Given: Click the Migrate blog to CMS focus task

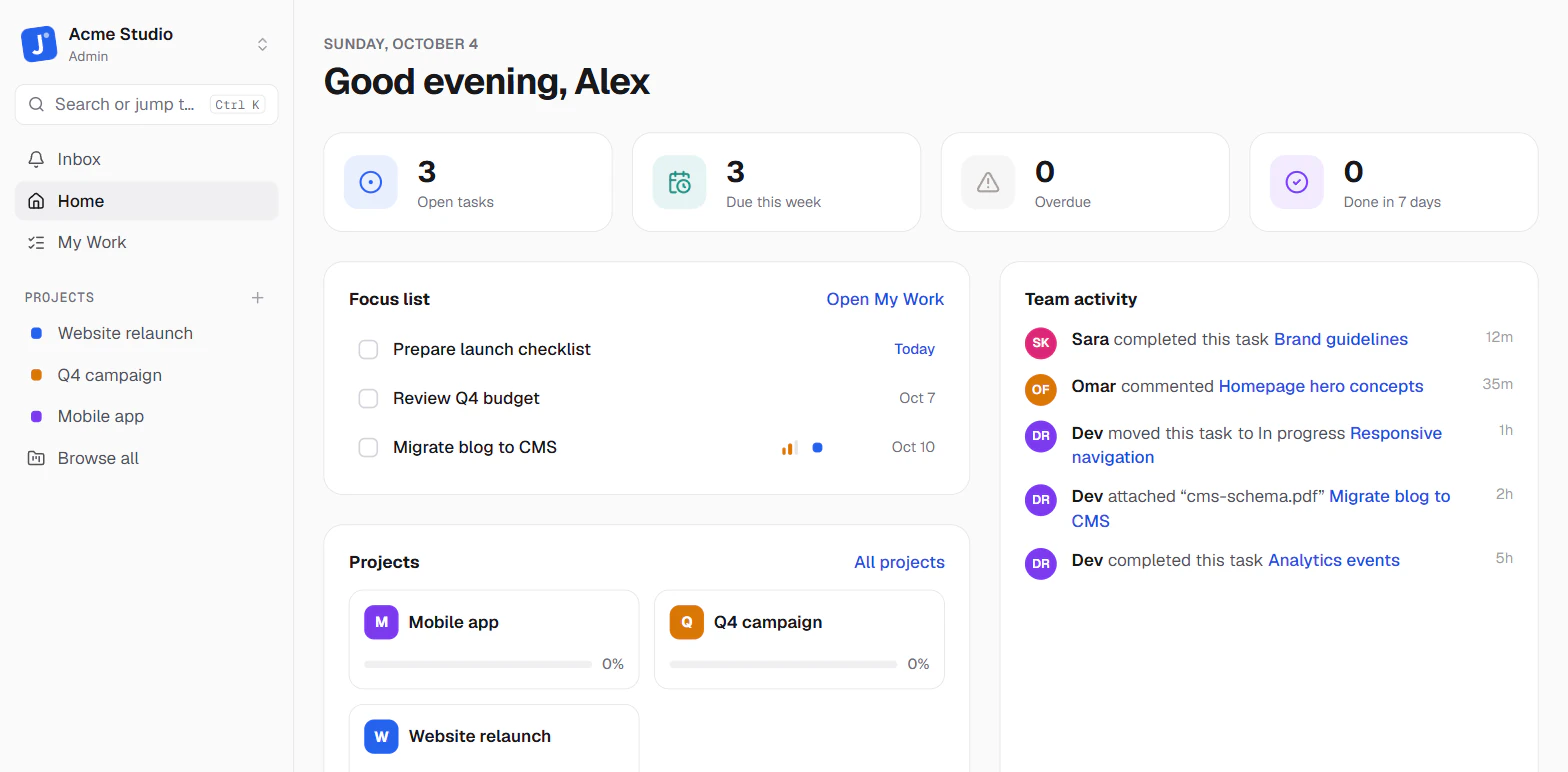Looking at the screenshot, I should [475, 447].
